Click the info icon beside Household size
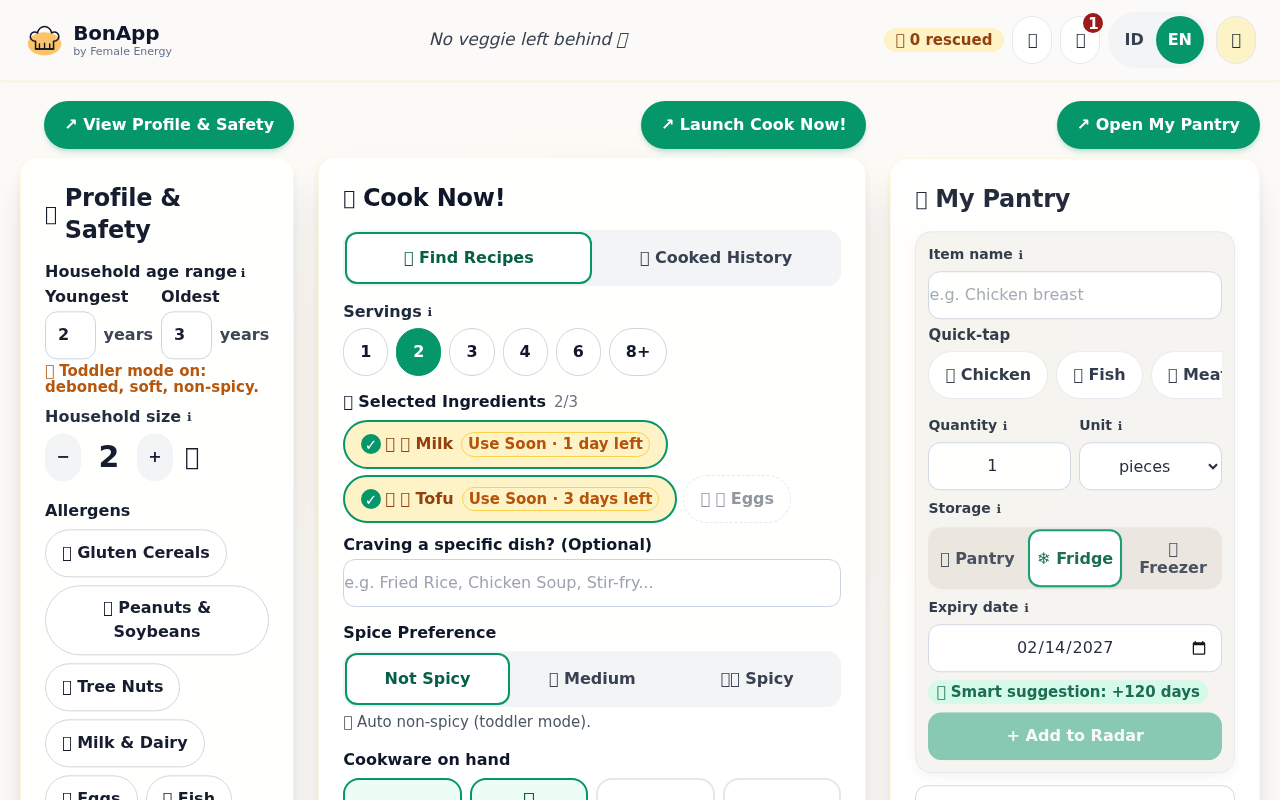Viewport: 1280px width, 800px height. coord(189,417)
